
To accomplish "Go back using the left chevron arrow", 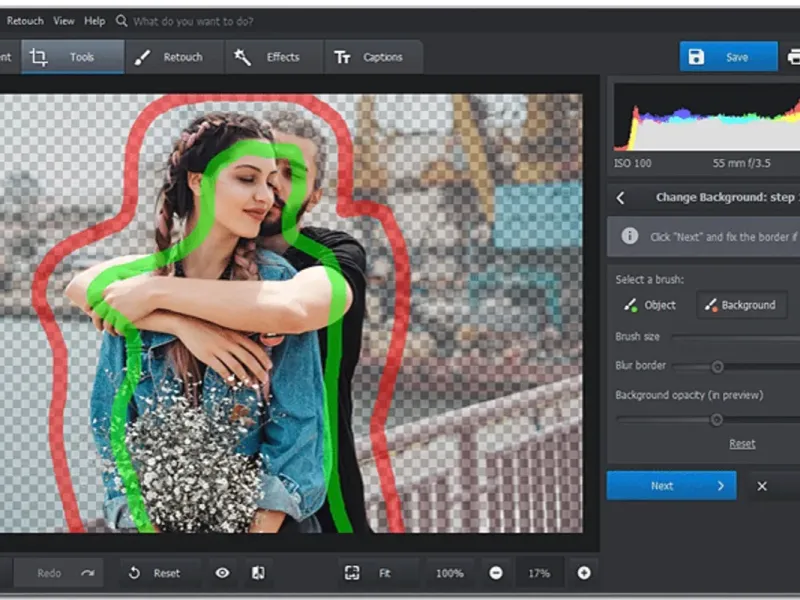I will [621, 198].
